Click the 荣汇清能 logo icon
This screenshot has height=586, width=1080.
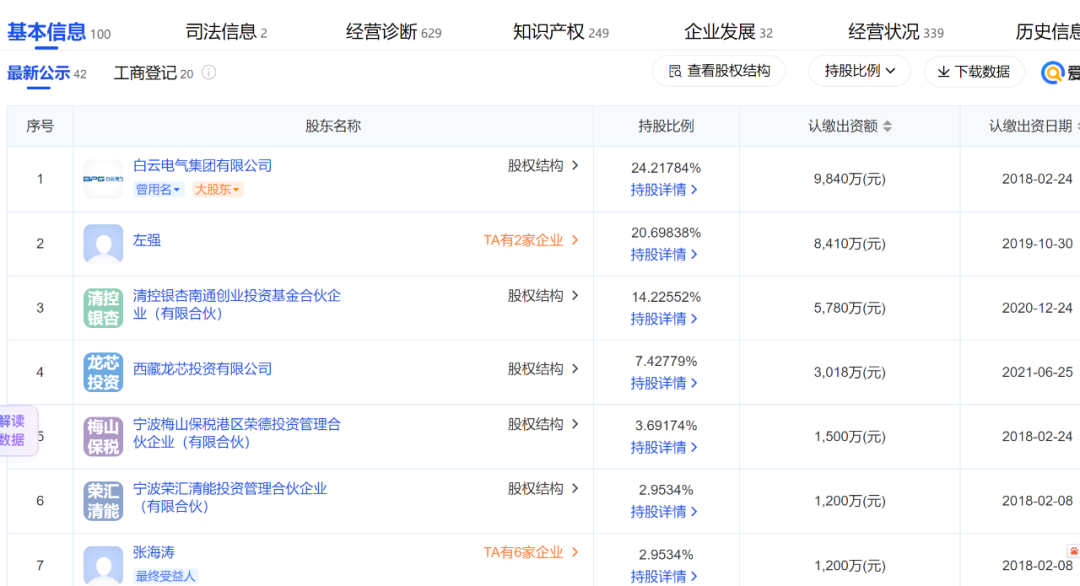103,501
